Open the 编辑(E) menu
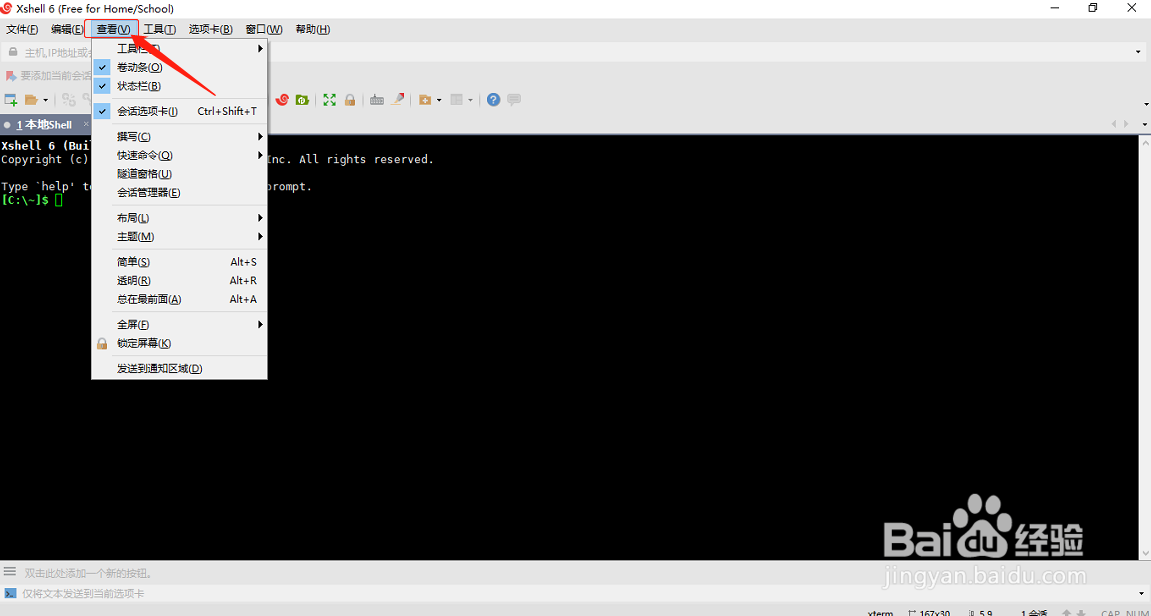This screenshot has height=616, width=1151. [x=67, y=29]
